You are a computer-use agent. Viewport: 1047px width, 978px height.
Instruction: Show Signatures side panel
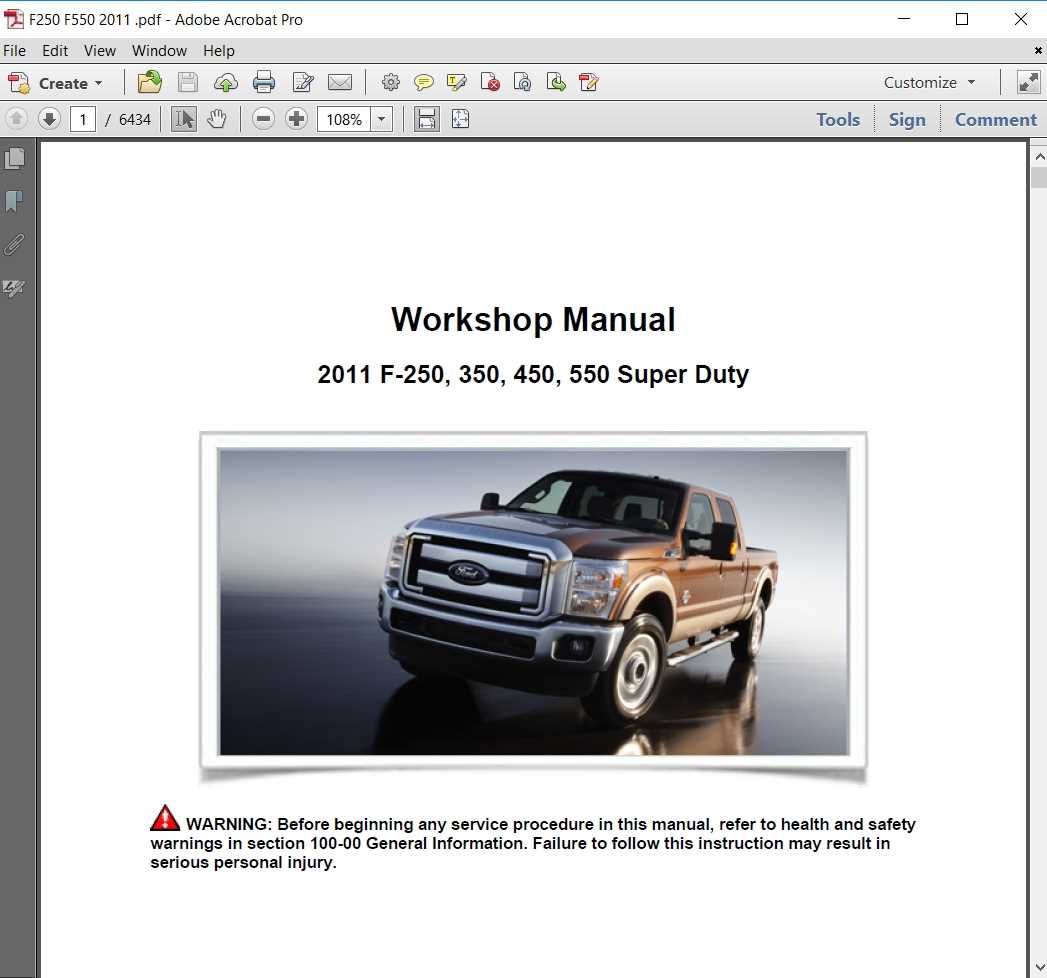[x=14, y=288]
